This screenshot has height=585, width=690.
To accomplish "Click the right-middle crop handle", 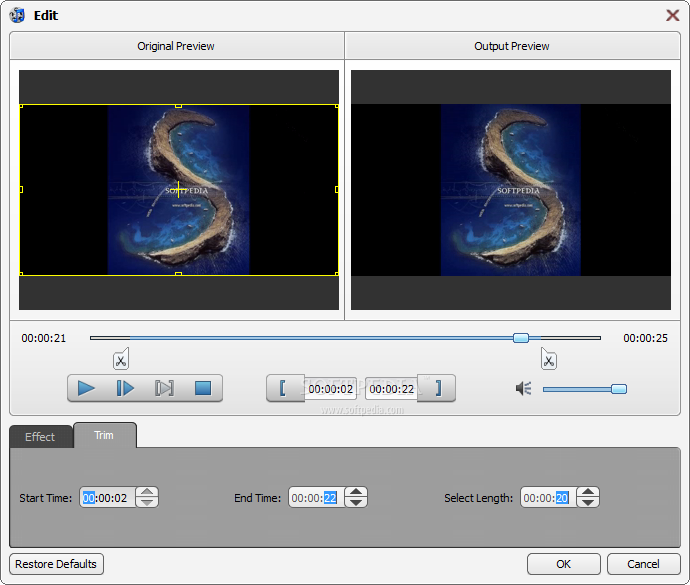I will click(x=337, y=189).
